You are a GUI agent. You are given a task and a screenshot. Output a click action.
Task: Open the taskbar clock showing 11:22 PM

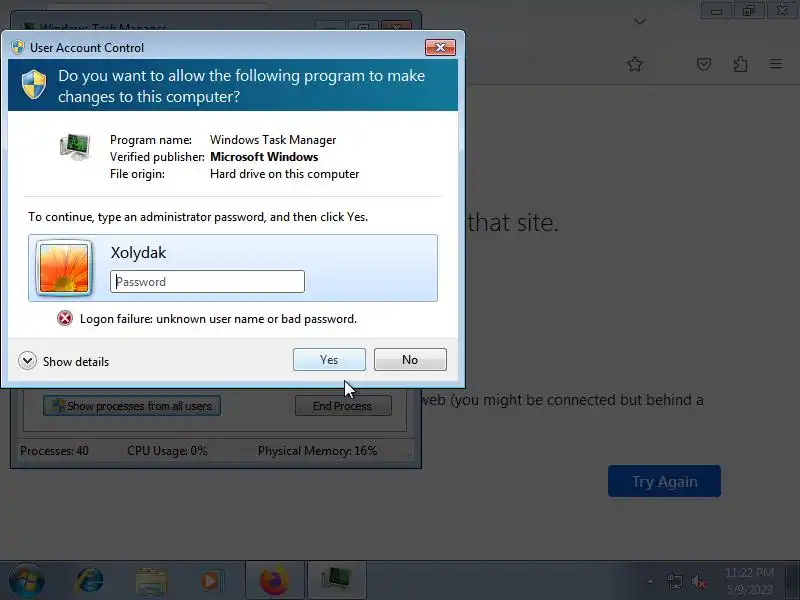coord(749,581)
